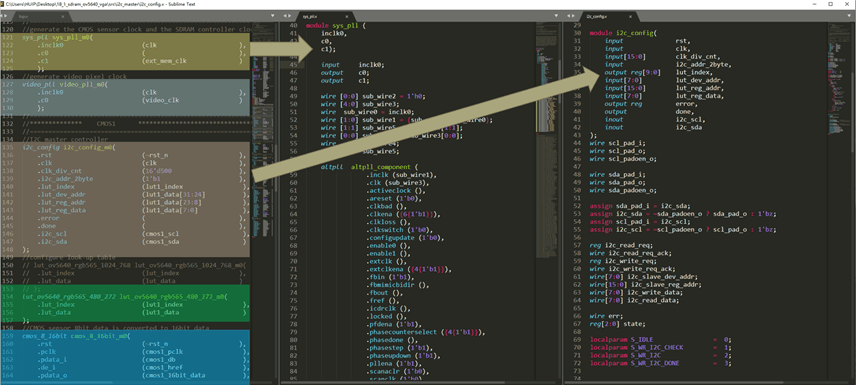Viewport: 856px width, 385px height.
Task: Click '.clk_div_cnt' on line 138 in top.v
Action: coord(61,171)
